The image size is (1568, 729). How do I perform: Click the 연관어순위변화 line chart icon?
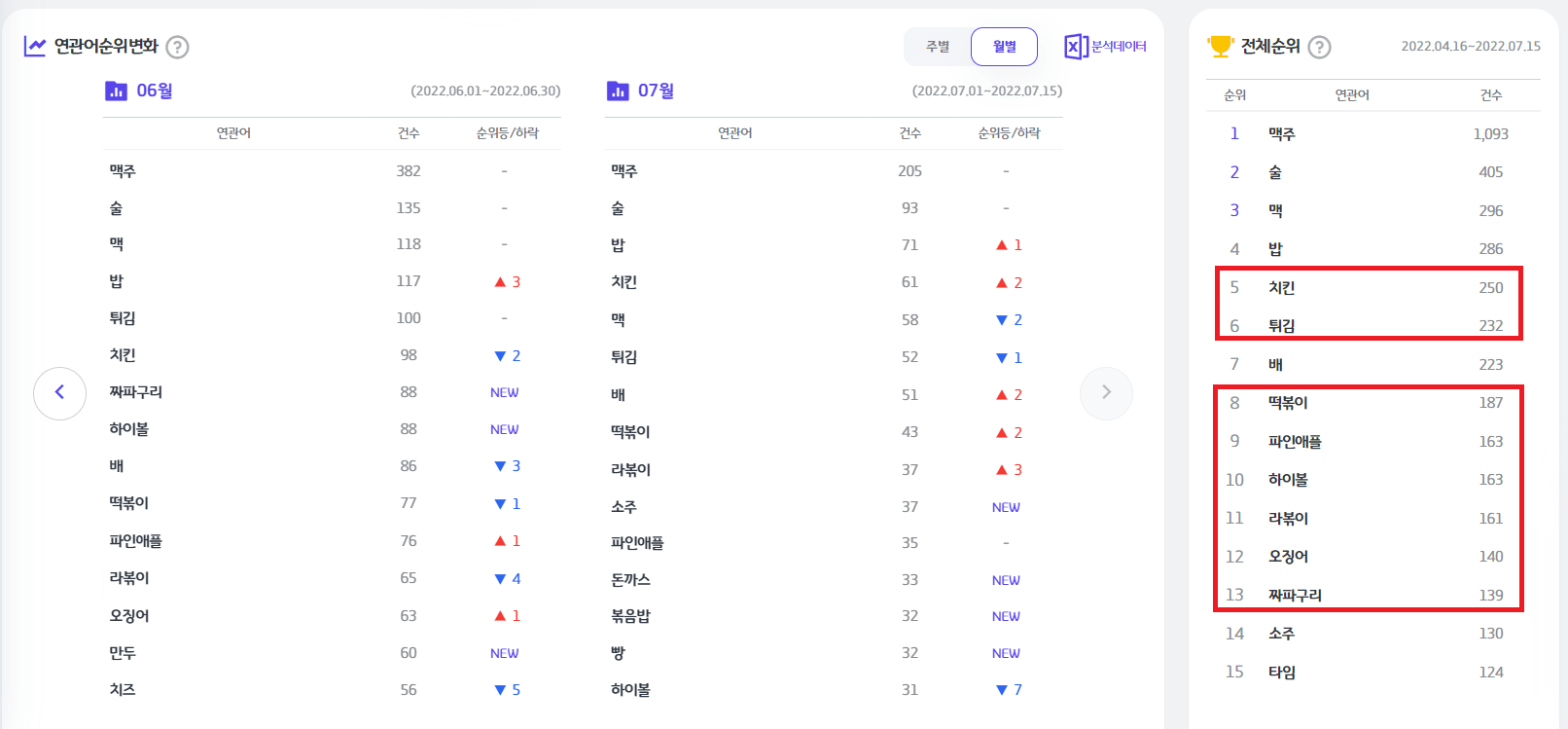coord(35,46)
